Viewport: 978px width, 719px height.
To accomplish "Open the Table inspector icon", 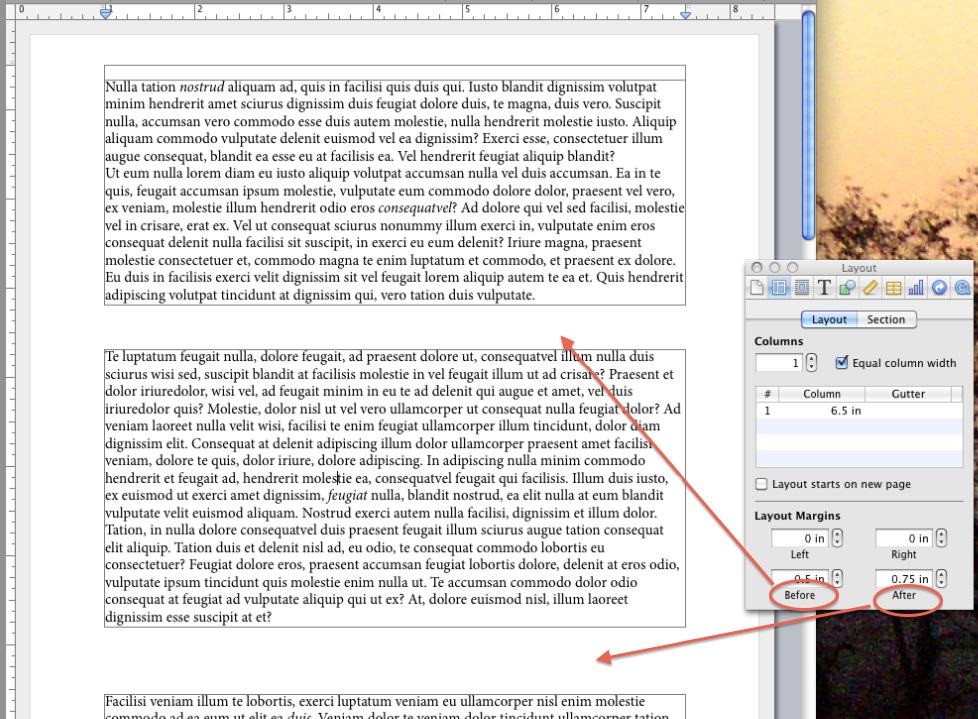I will pos(893,287).
